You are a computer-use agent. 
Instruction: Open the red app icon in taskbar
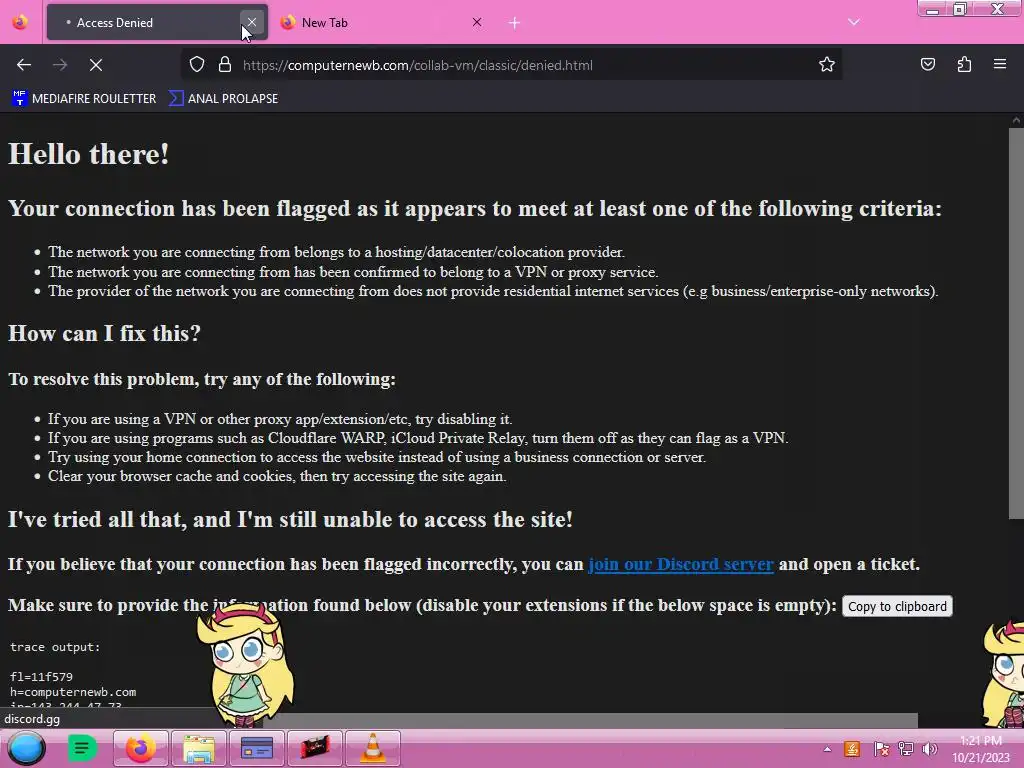[315, 748]
